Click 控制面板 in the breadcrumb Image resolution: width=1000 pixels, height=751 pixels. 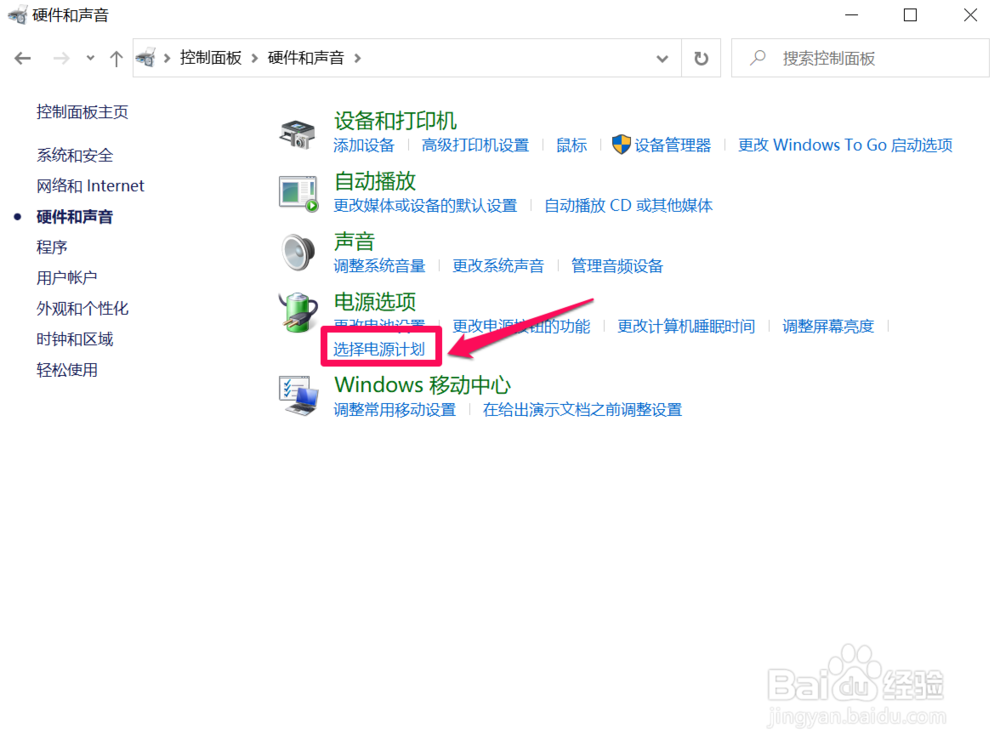pos(210,57)
